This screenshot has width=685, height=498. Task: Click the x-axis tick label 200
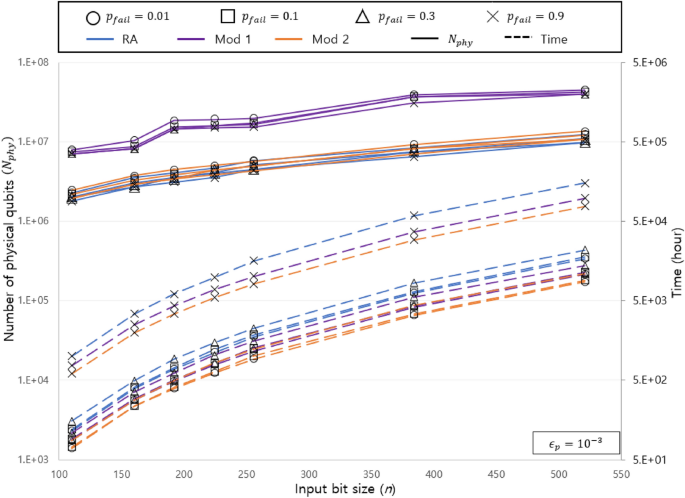[x=183, y=475]
